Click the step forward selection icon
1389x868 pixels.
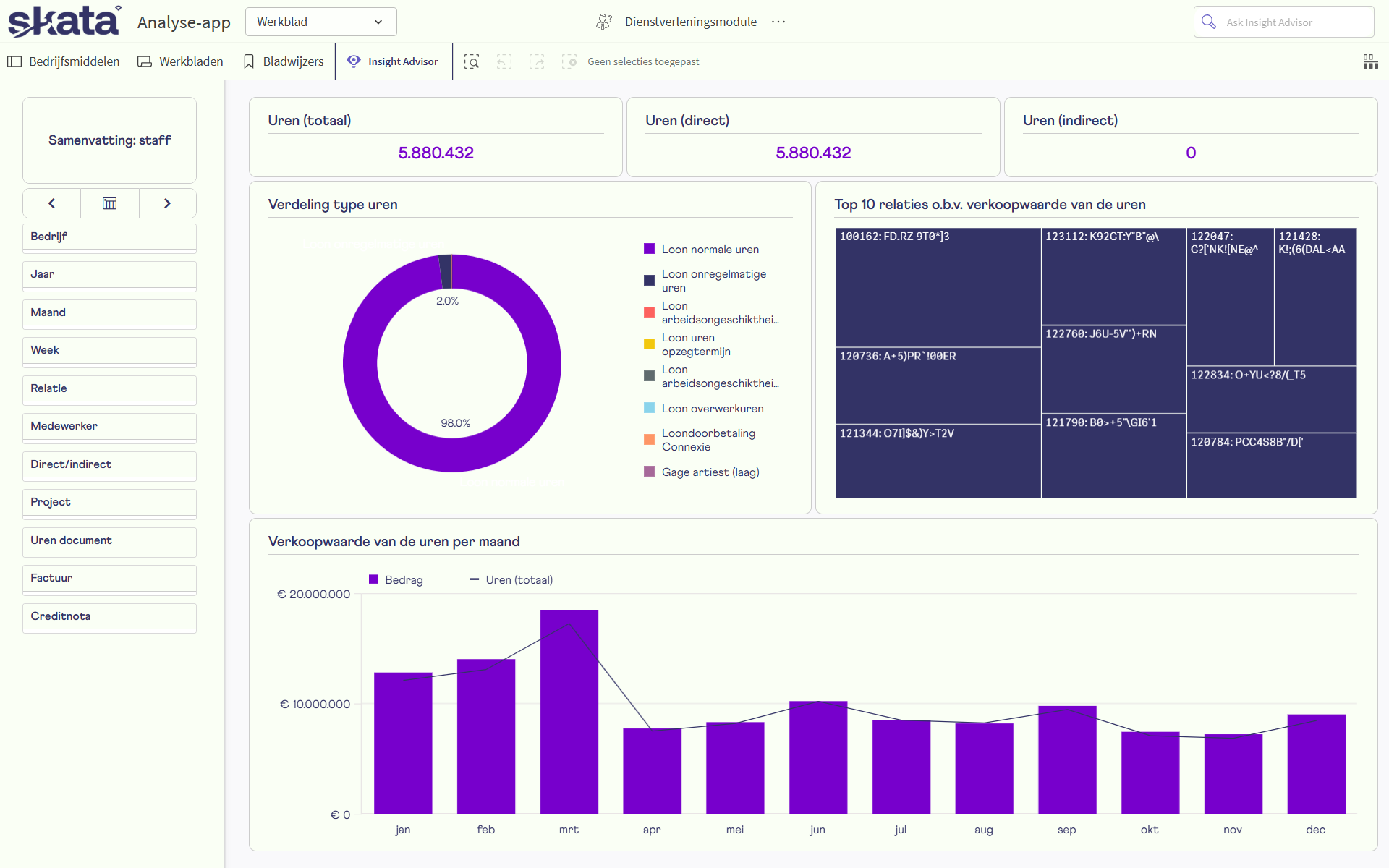[x=537, y=61]
